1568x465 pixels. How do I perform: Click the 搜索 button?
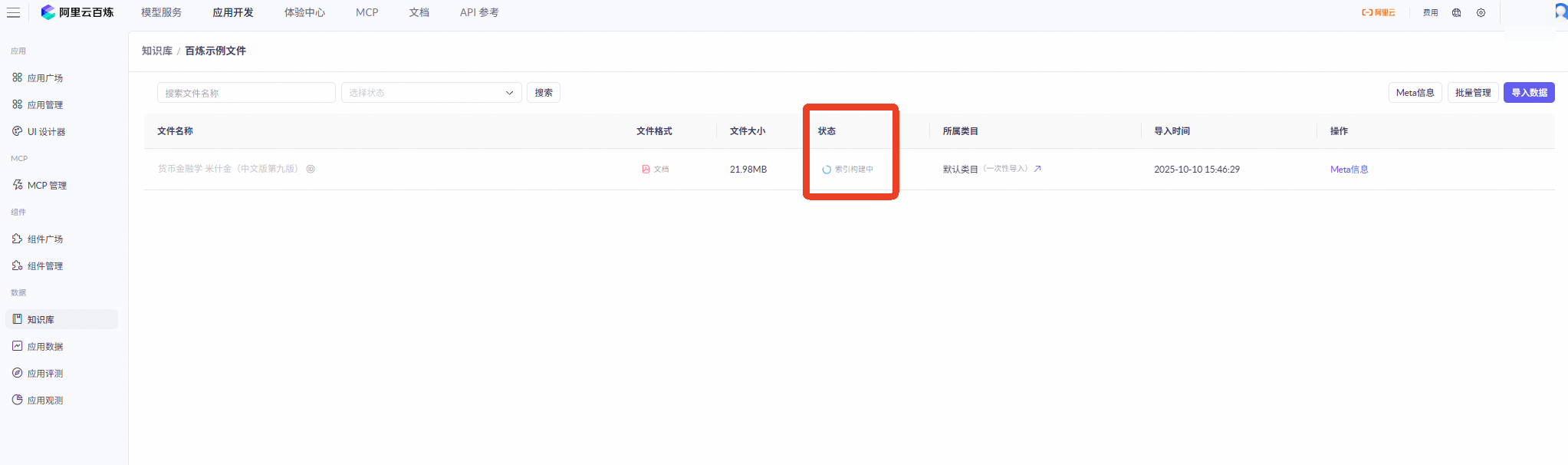tap(544, 93)
